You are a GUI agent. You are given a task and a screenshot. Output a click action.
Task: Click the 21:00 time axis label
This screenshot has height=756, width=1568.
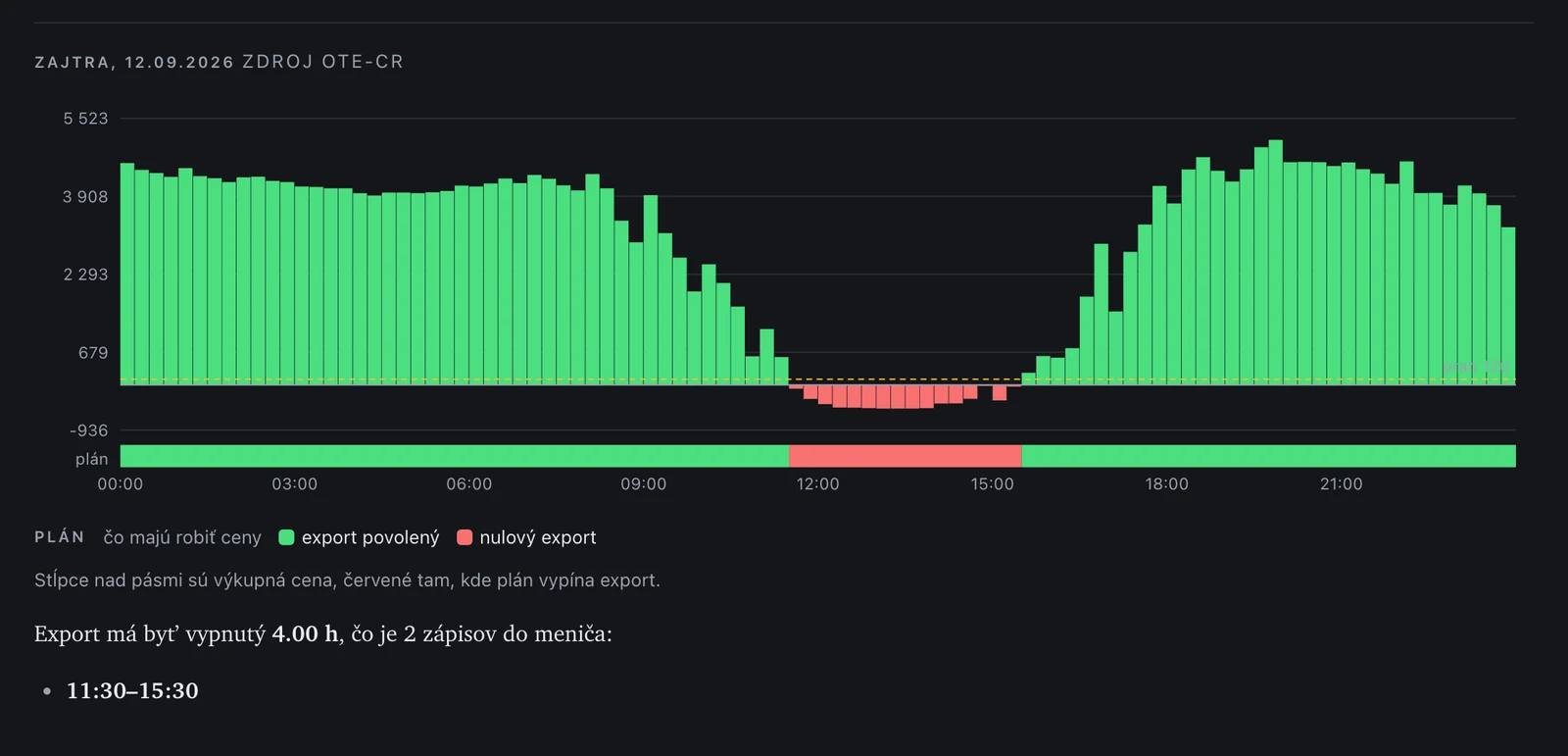1342,484
